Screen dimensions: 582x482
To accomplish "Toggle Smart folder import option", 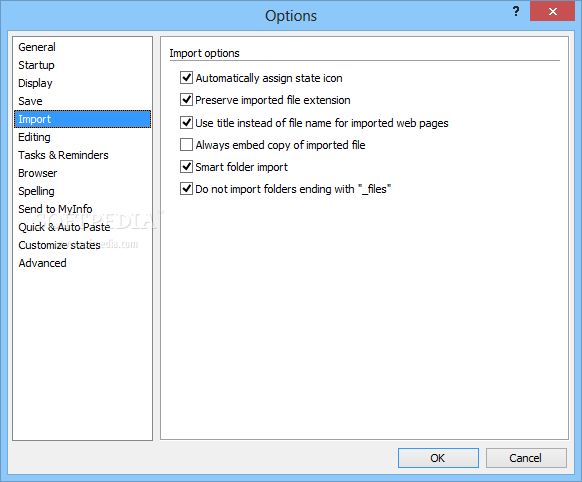I will tap(186, 167).
